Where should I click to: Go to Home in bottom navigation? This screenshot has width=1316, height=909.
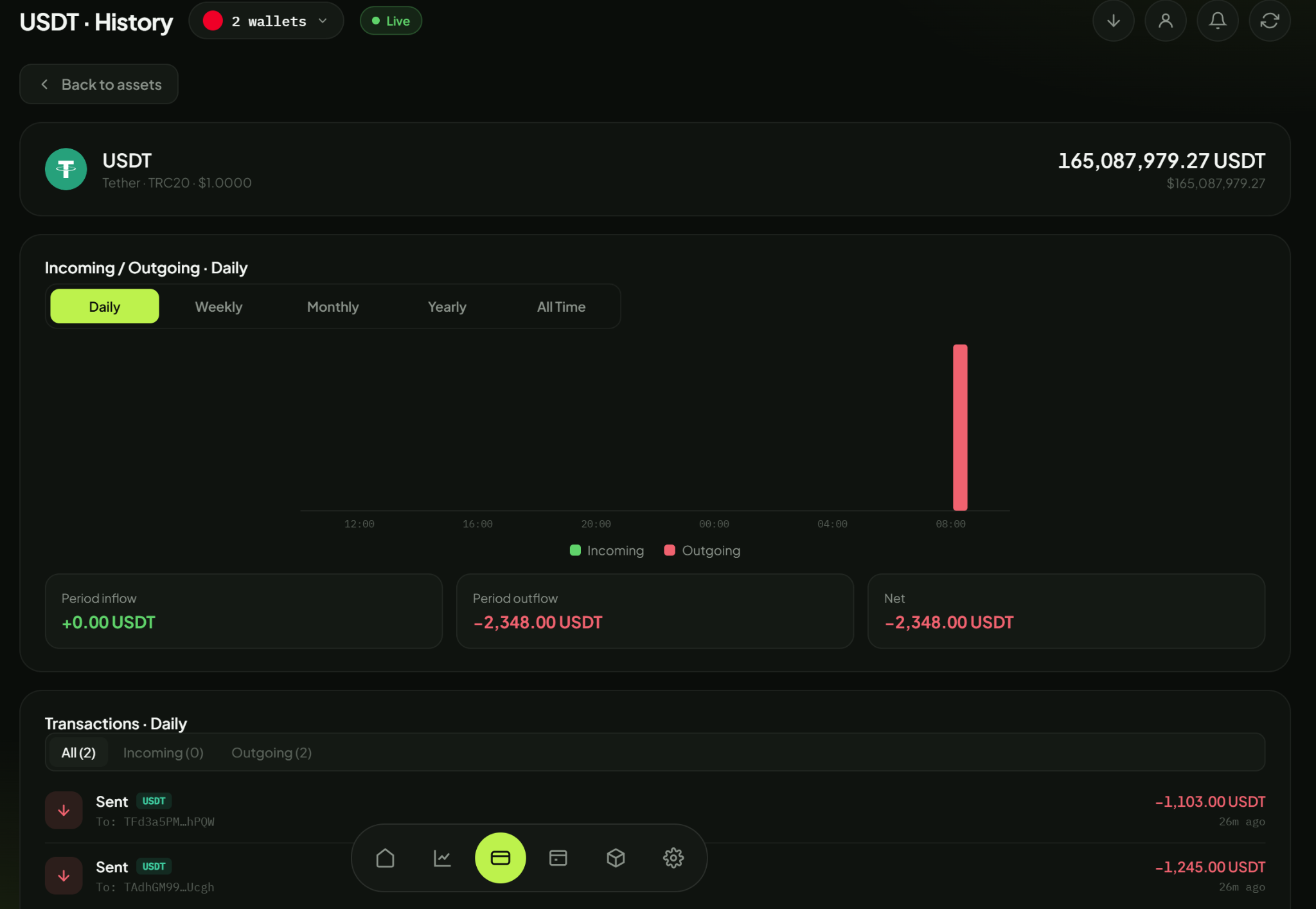[385, 858]
